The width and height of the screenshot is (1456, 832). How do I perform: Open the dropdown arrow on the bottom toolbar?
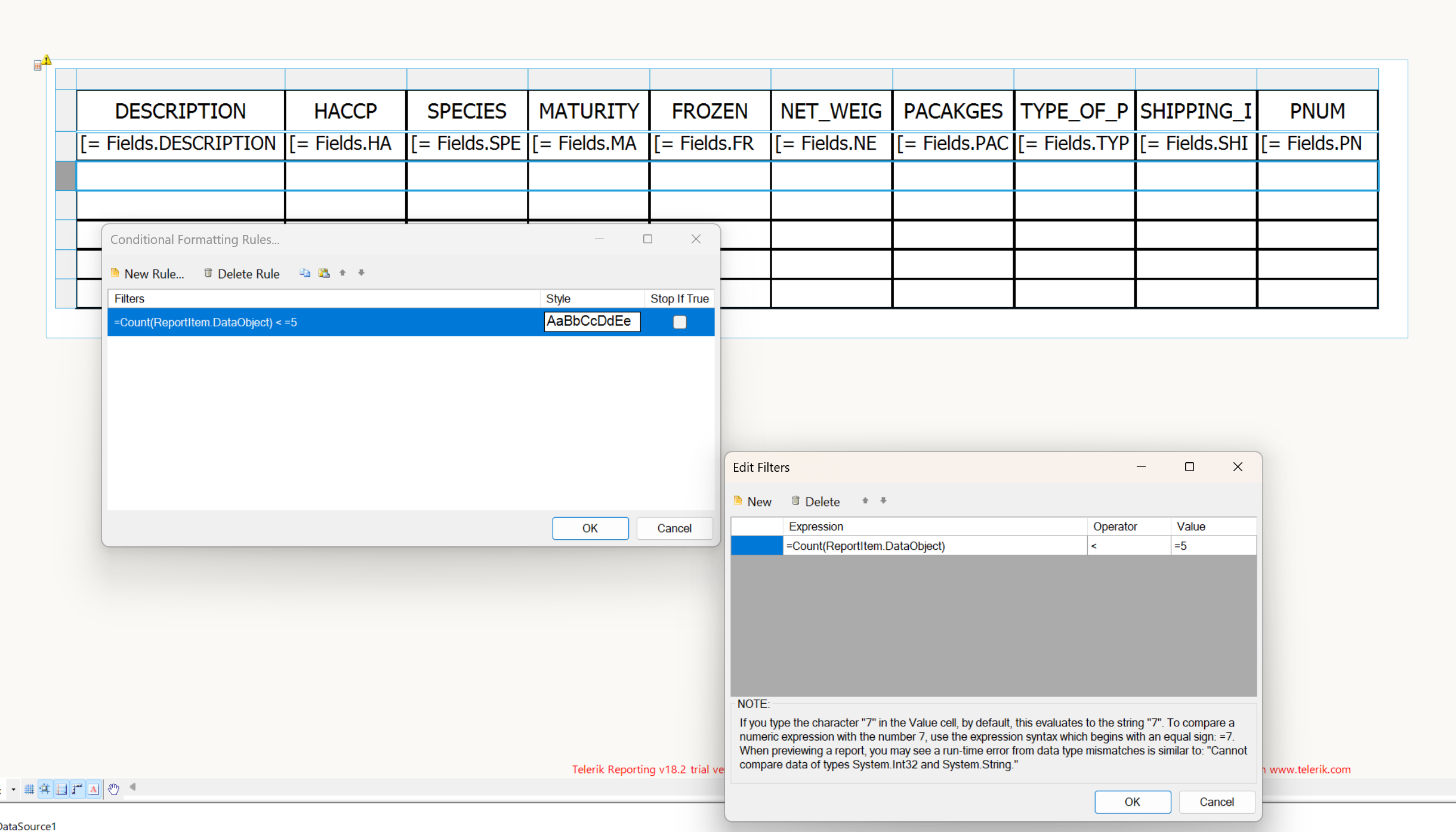pos(13,790)
